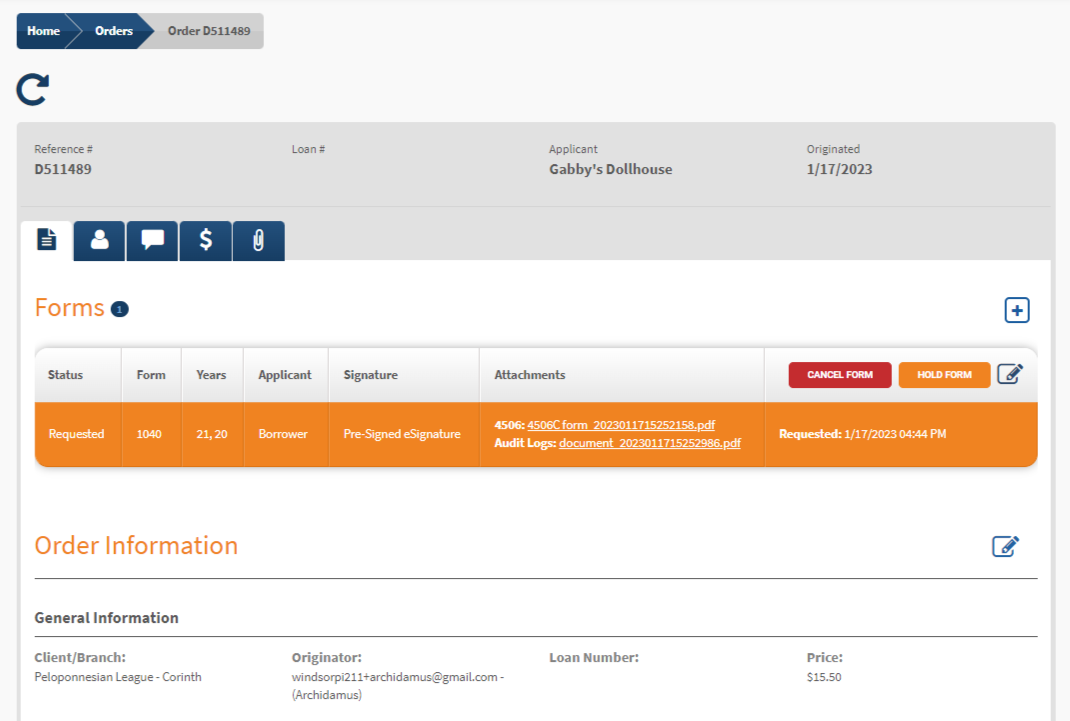The image size is (1070, 721).
Task: Open the forms document tab
Action: point(46,240)
